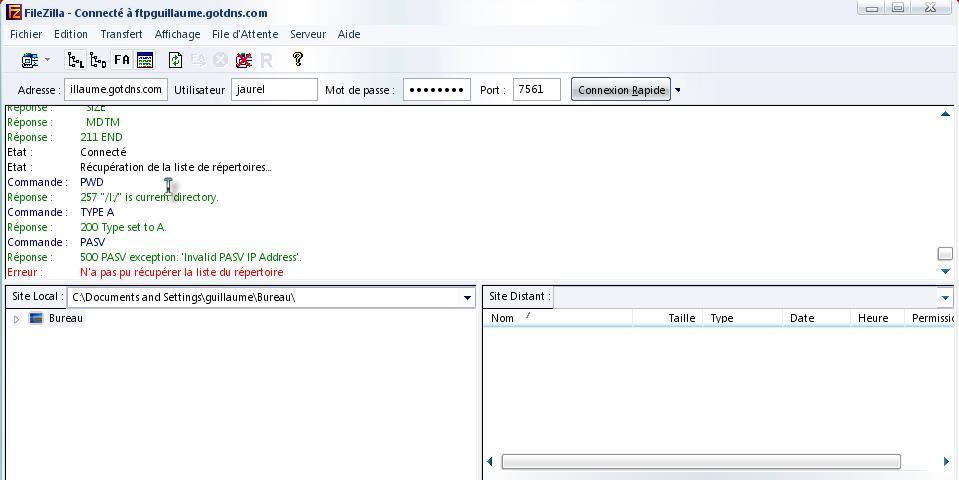The width and height of the screenshot is (959, 480).
Task: Maximize the FileZilla window
Action: point(898,8)
